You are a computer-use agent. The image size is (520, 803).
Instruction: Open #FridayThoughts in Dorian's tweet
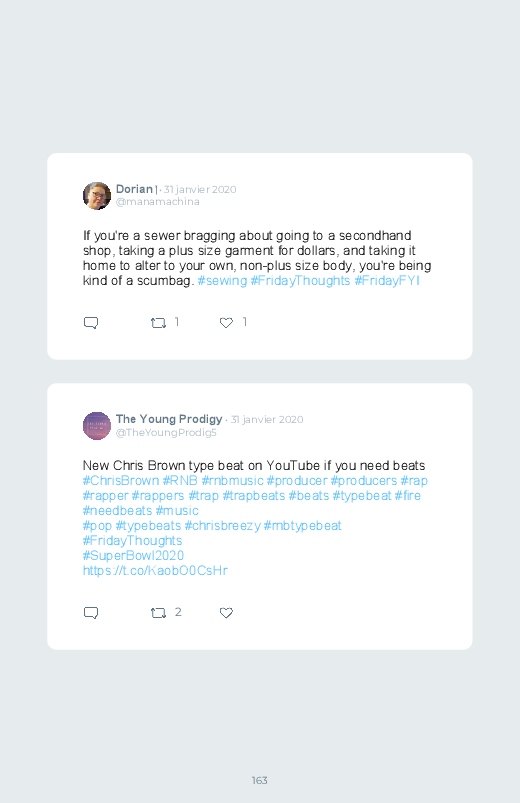300,281
